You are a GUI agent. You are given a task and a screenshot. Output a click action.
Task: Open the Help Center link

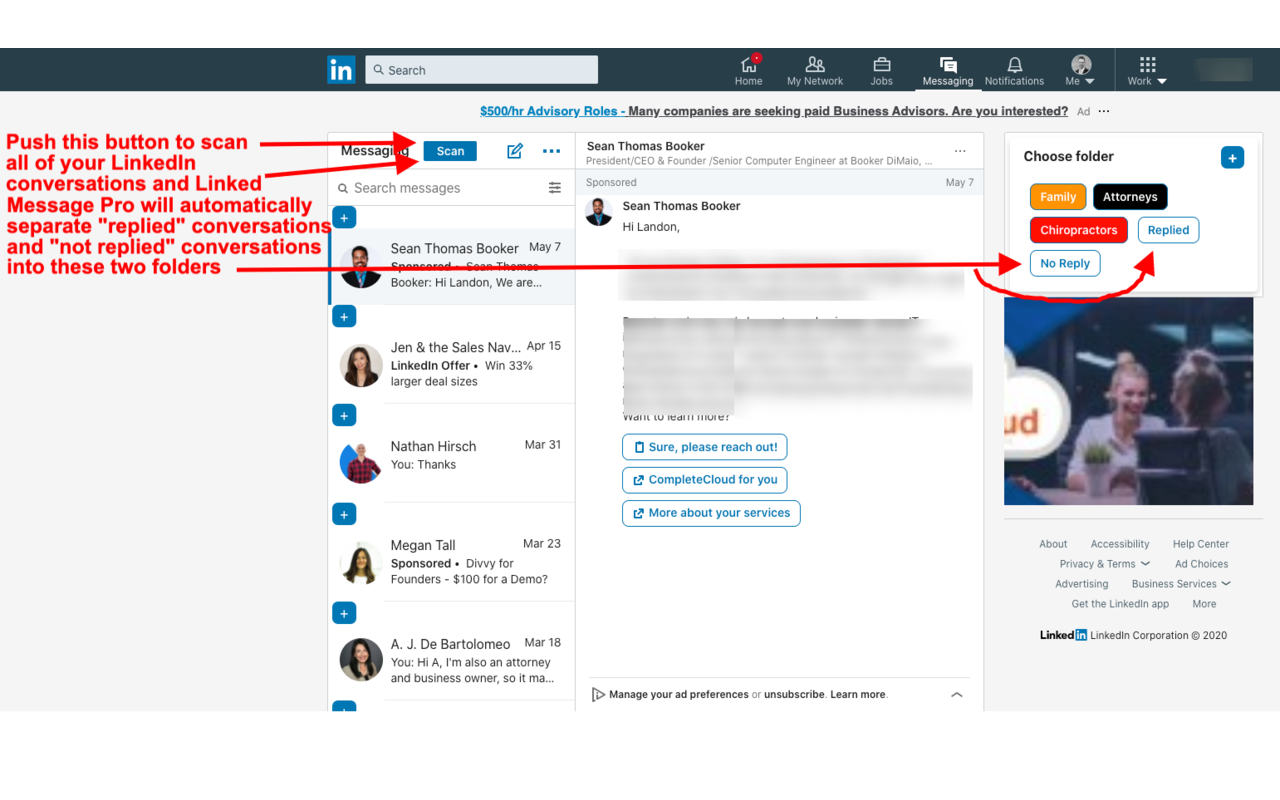(1201, 544)
